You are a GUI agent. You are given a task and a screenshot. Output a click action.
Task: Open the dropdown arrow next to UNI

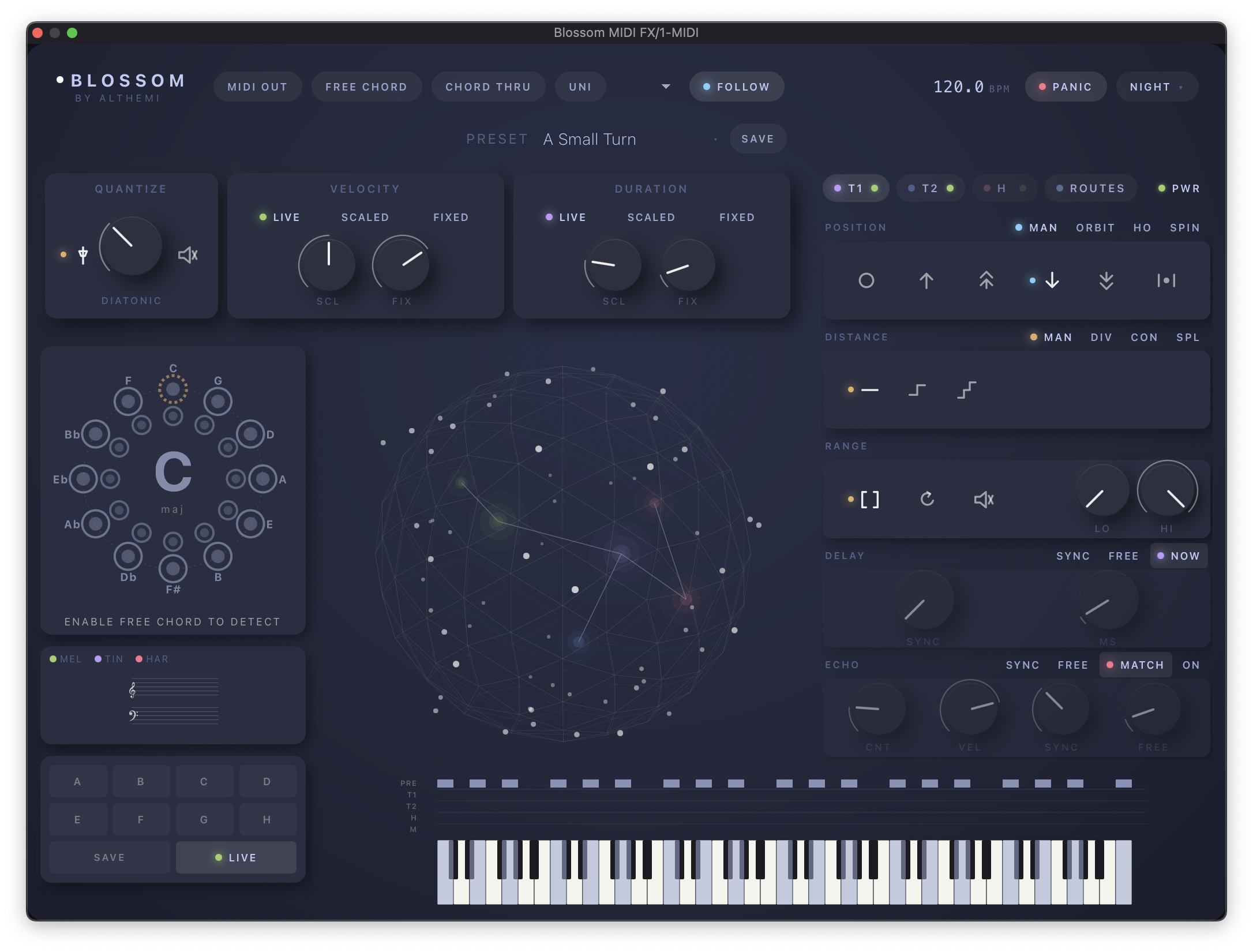tap(666, 87)
